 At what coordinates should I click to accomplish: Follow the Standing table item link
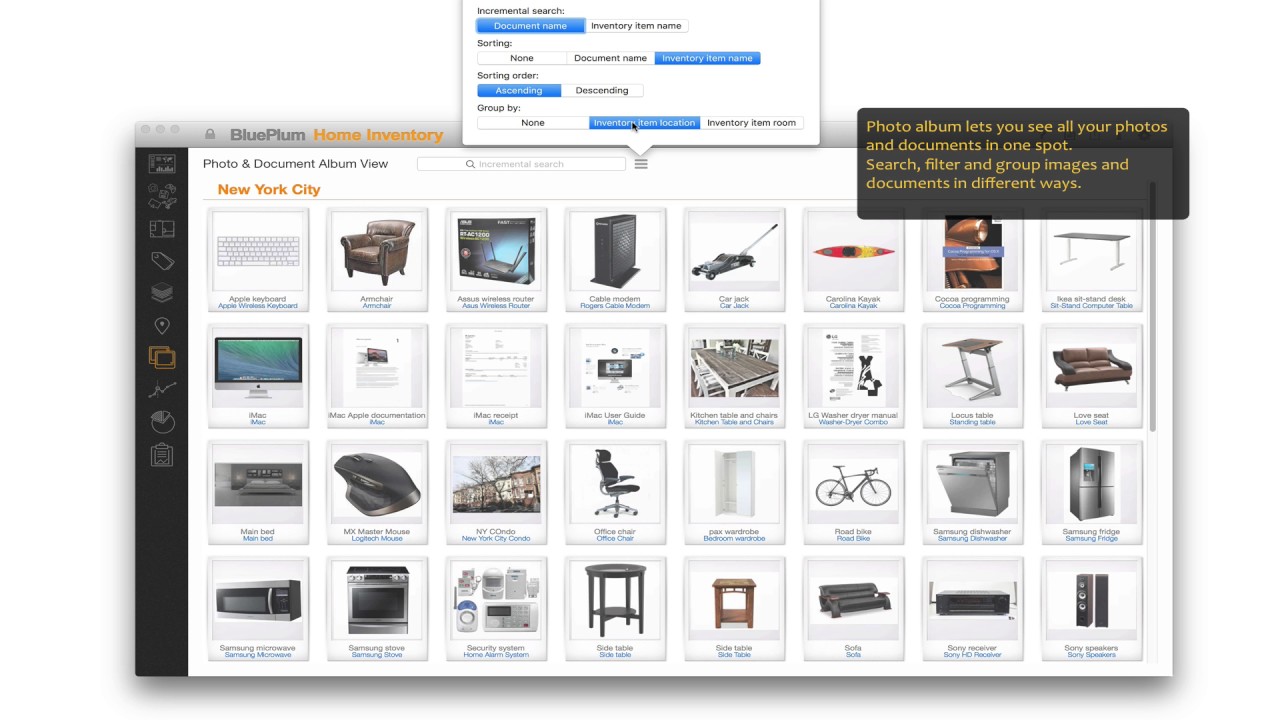tap(972, 422)
